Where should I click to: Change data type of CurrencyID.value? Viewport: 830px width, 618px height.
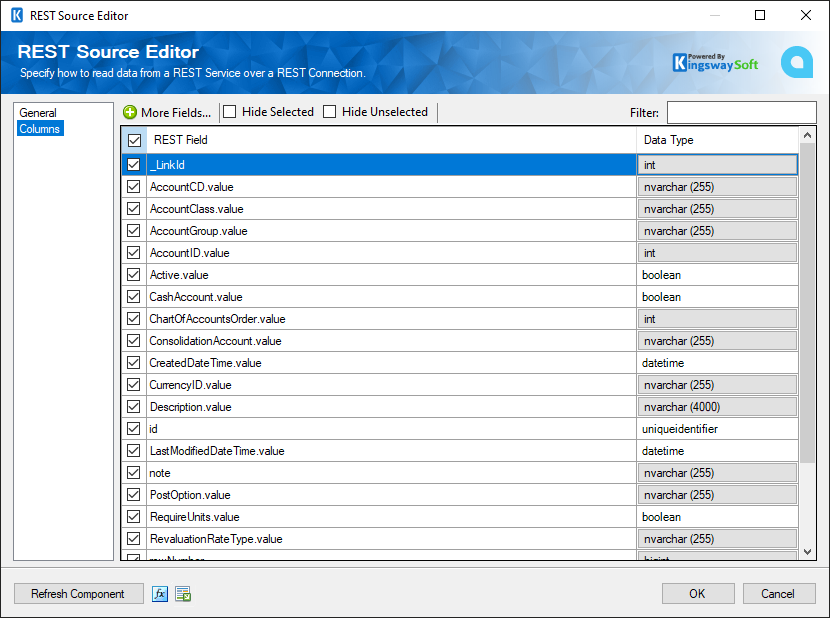click(x=717, y=384)
